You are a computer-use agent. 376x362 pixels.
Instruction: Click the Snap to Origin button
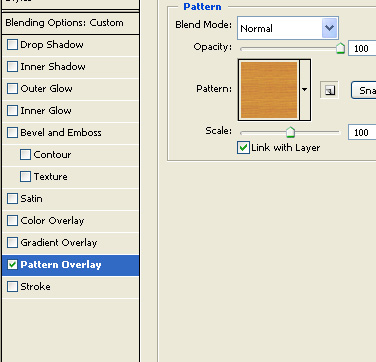(364, 90)
